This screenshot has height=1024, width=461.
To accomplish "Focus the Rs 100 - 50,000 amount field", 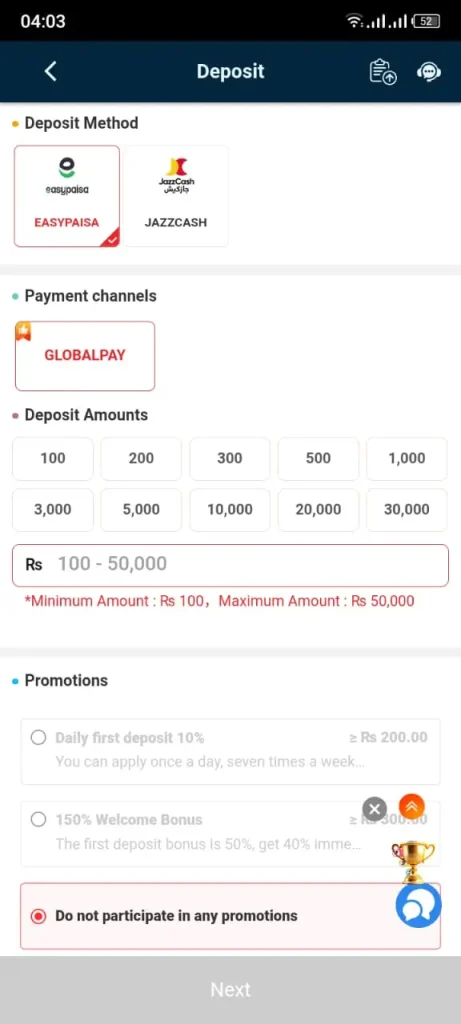I will coord(230,565).
